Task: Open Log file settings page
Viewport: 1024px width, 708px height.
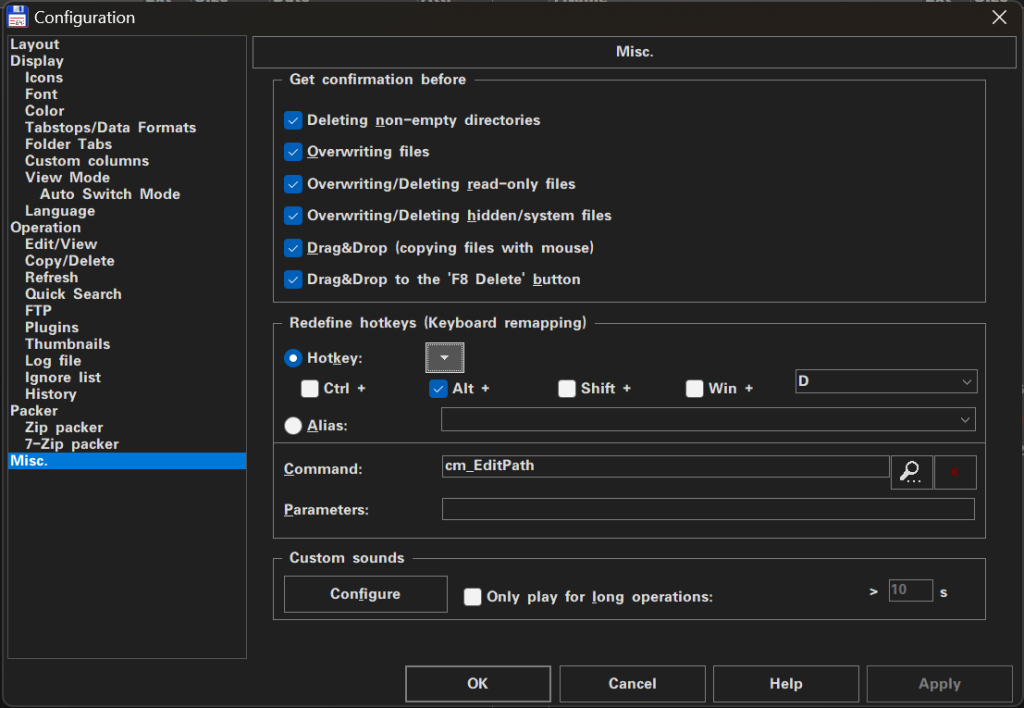Action: pos(53,361)
